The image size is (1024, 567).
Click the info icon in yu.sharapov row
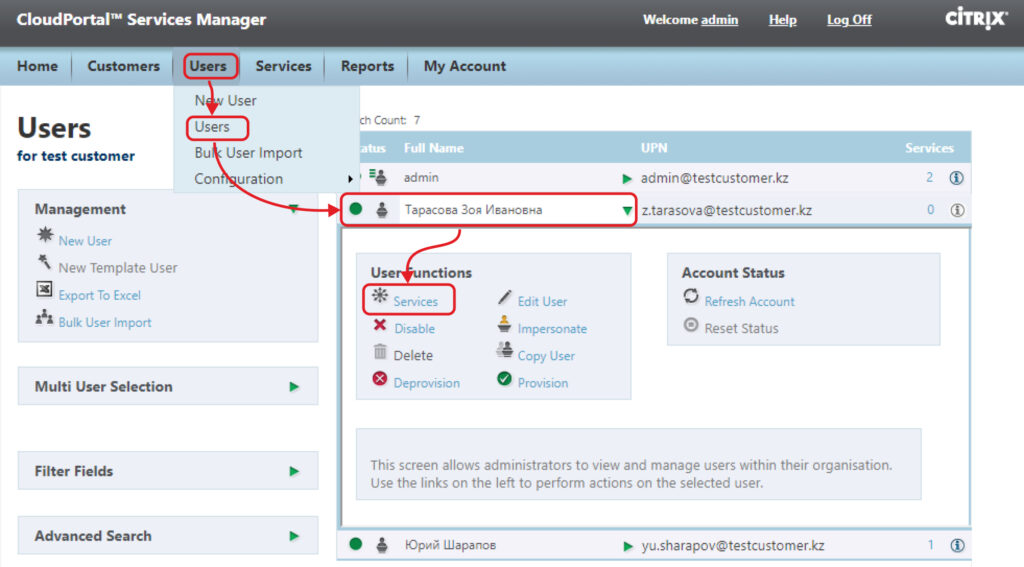pyautogui.click(x=957, y=545)
